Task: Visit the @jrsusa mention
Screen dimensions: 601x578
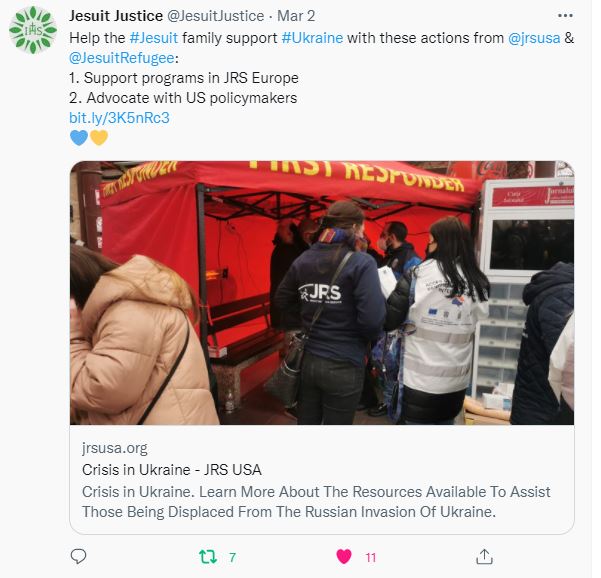Action: 534,38
